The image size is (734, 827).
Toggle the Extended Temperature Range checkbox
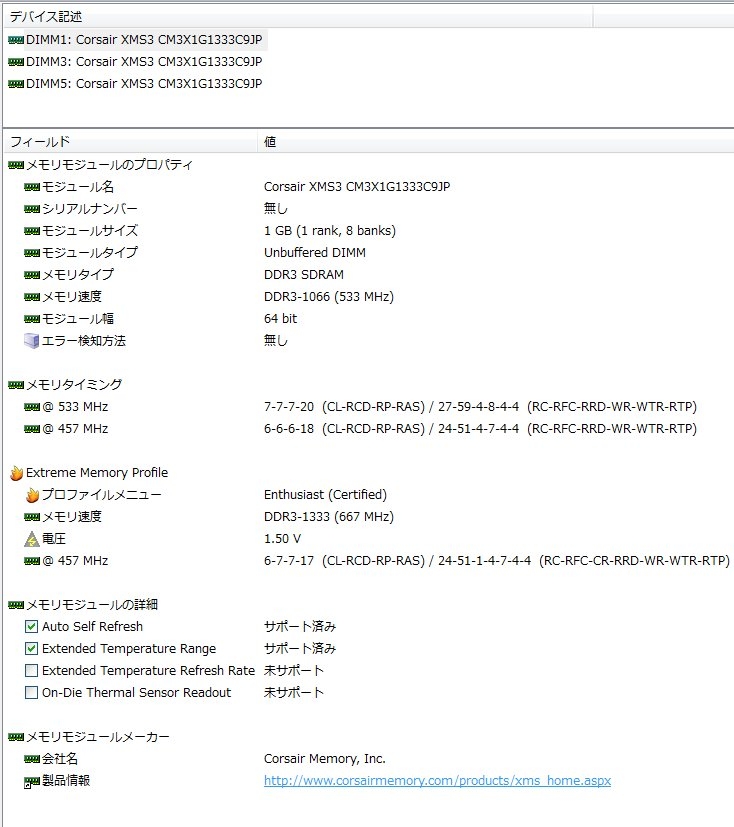click(32, 649)
